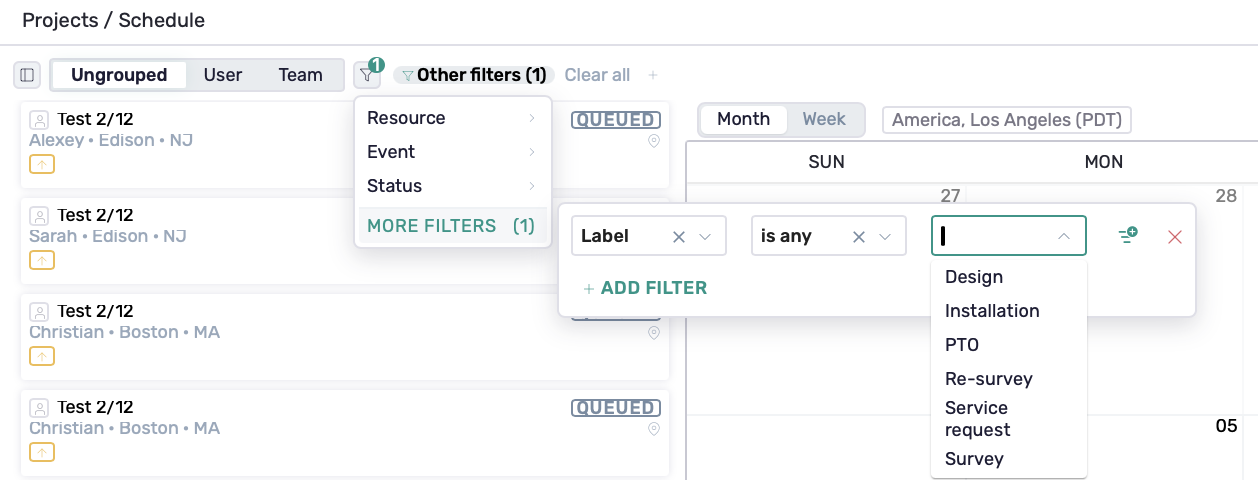Clear the Label field selection

tap(679, 237)
